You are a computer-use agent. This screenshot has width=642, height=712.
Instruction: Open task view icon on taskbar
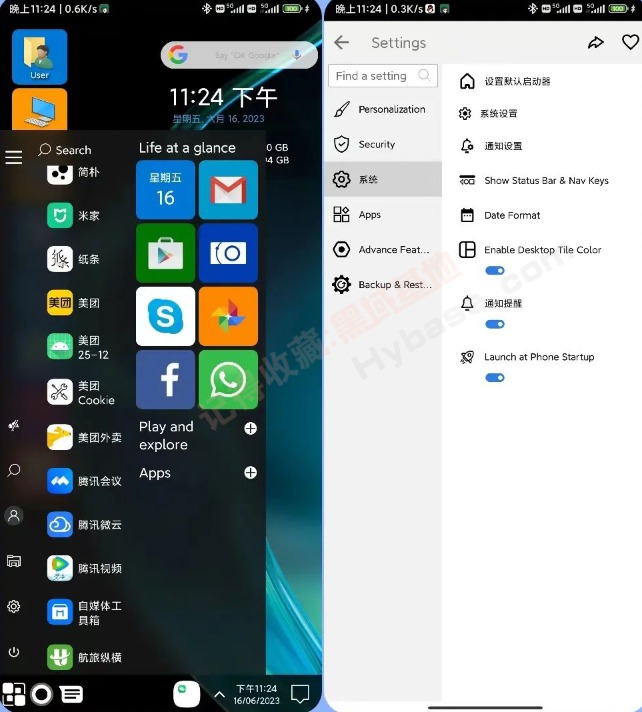click(x=72, y=694)
